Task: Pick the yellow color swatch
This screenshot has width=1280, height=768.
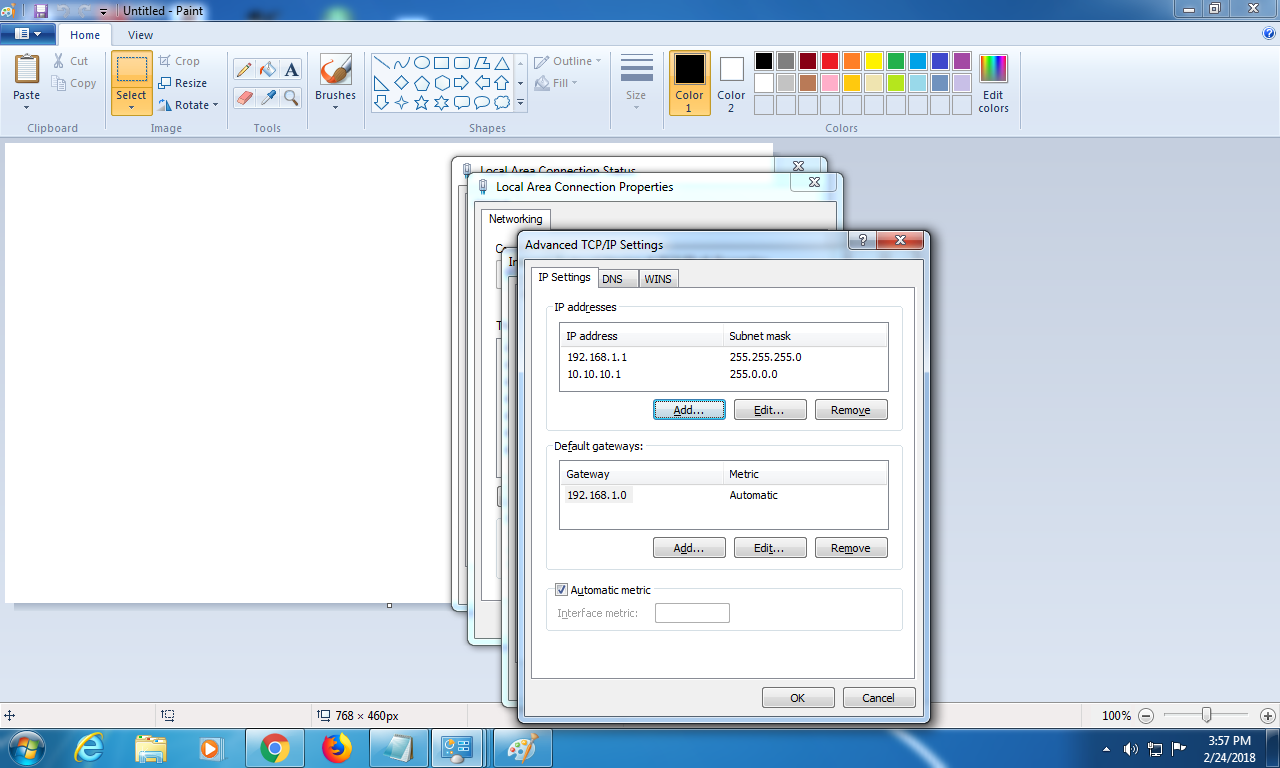Action: coord(874,61)
